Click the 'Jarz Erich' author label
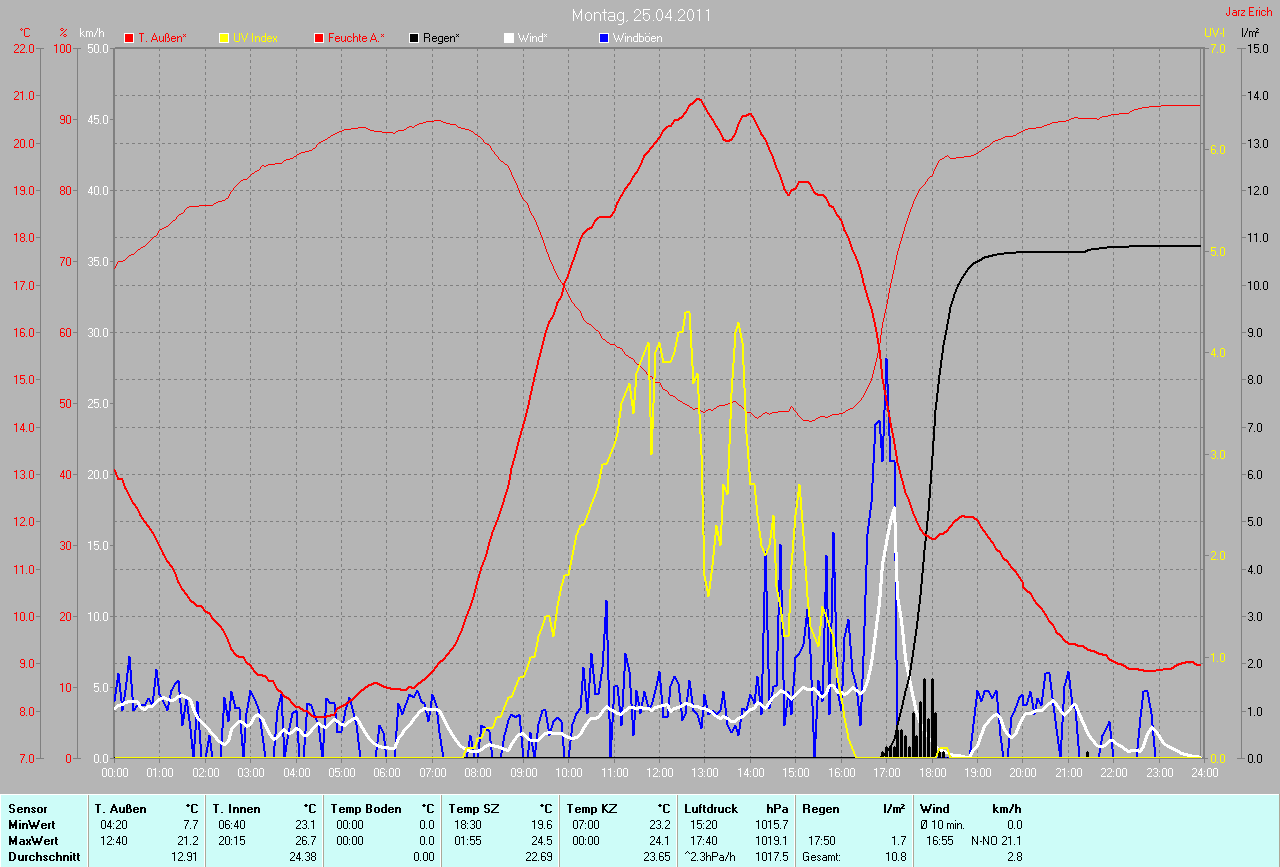 [1250, 12]
